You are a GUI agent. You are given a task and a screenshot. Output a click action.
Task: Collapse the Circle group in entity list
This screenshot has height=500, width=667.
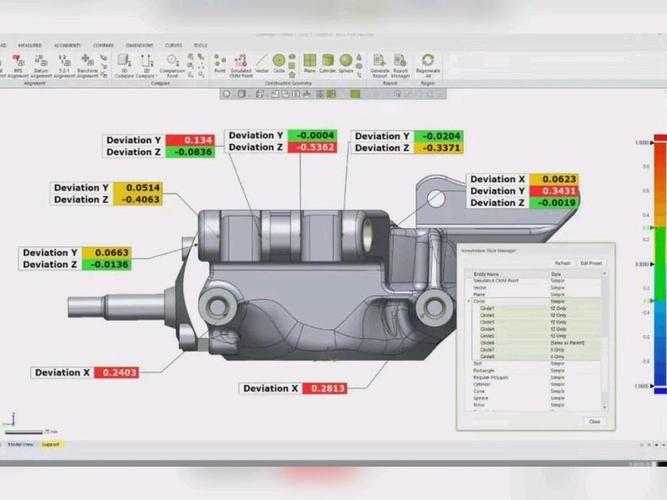click(x=469, y=301)
